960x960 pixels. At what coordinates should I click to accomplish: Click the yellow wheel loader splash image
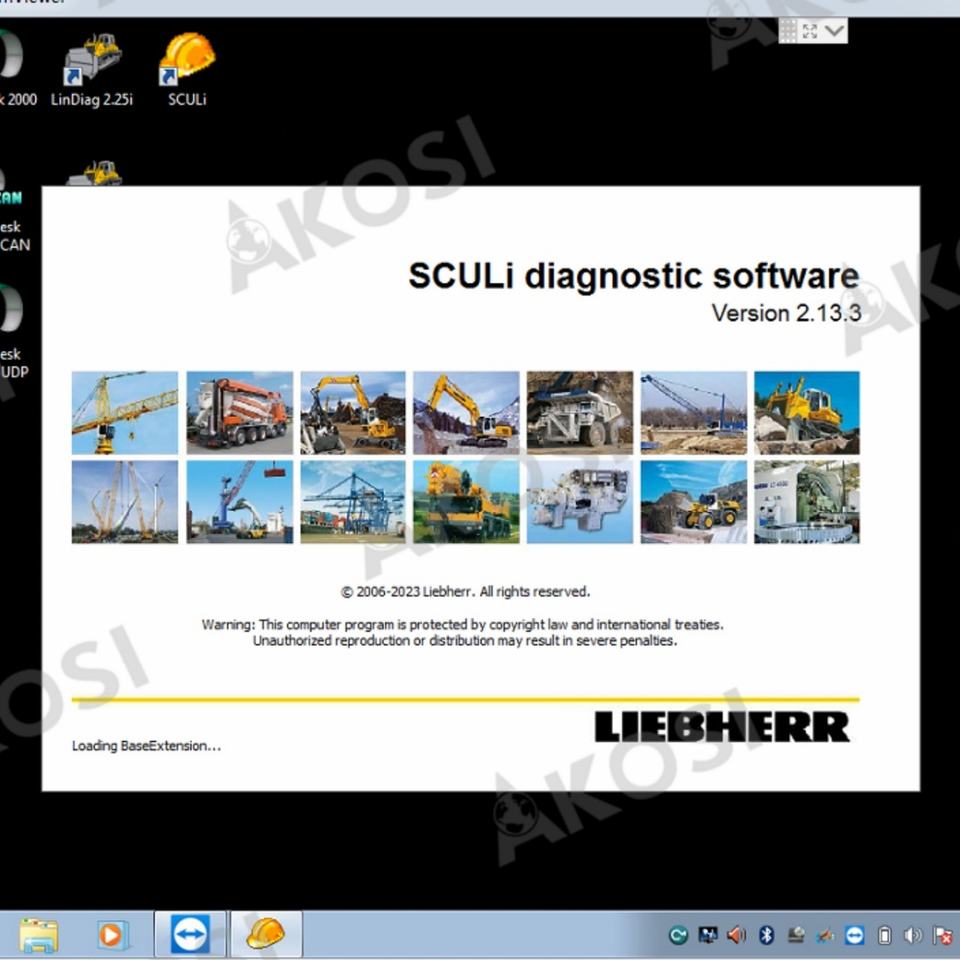[694, 502]
